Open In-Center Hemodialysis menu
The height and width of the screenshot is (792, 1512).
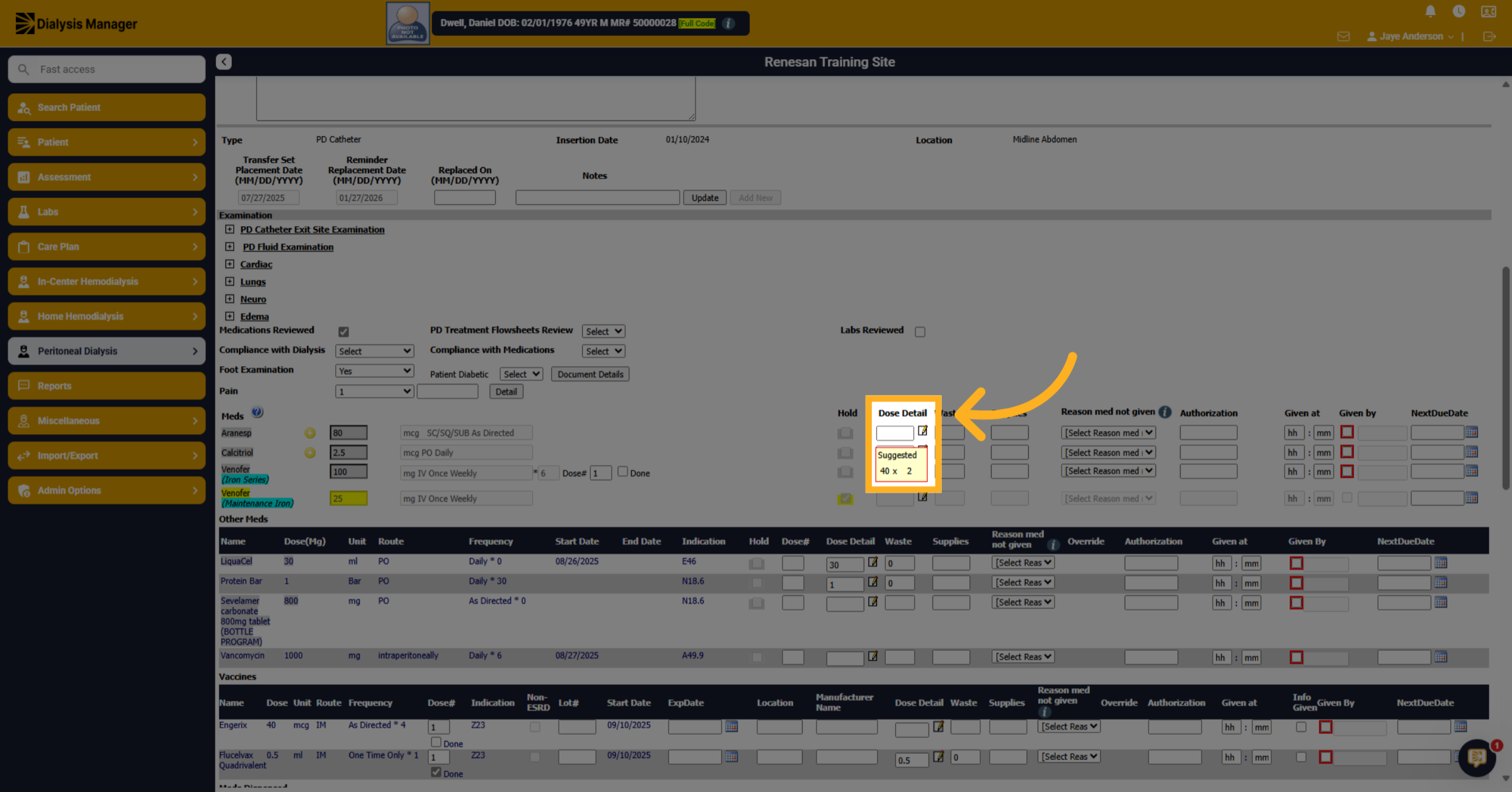point(106,282)
